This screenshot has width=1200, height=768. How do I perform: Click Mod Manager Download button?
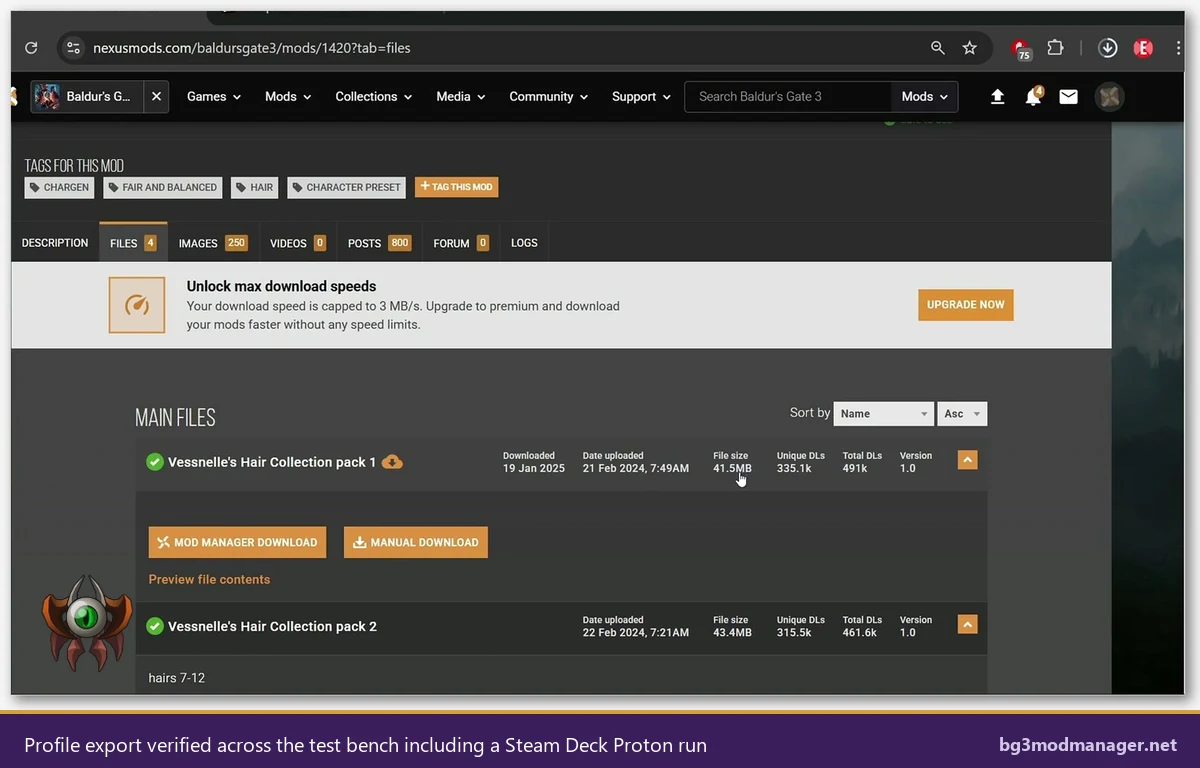pos(237,542)
